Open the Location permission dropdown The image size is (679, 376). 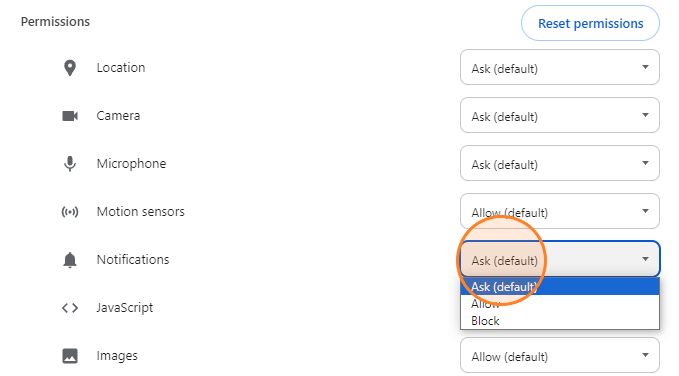tap(559, 67)
